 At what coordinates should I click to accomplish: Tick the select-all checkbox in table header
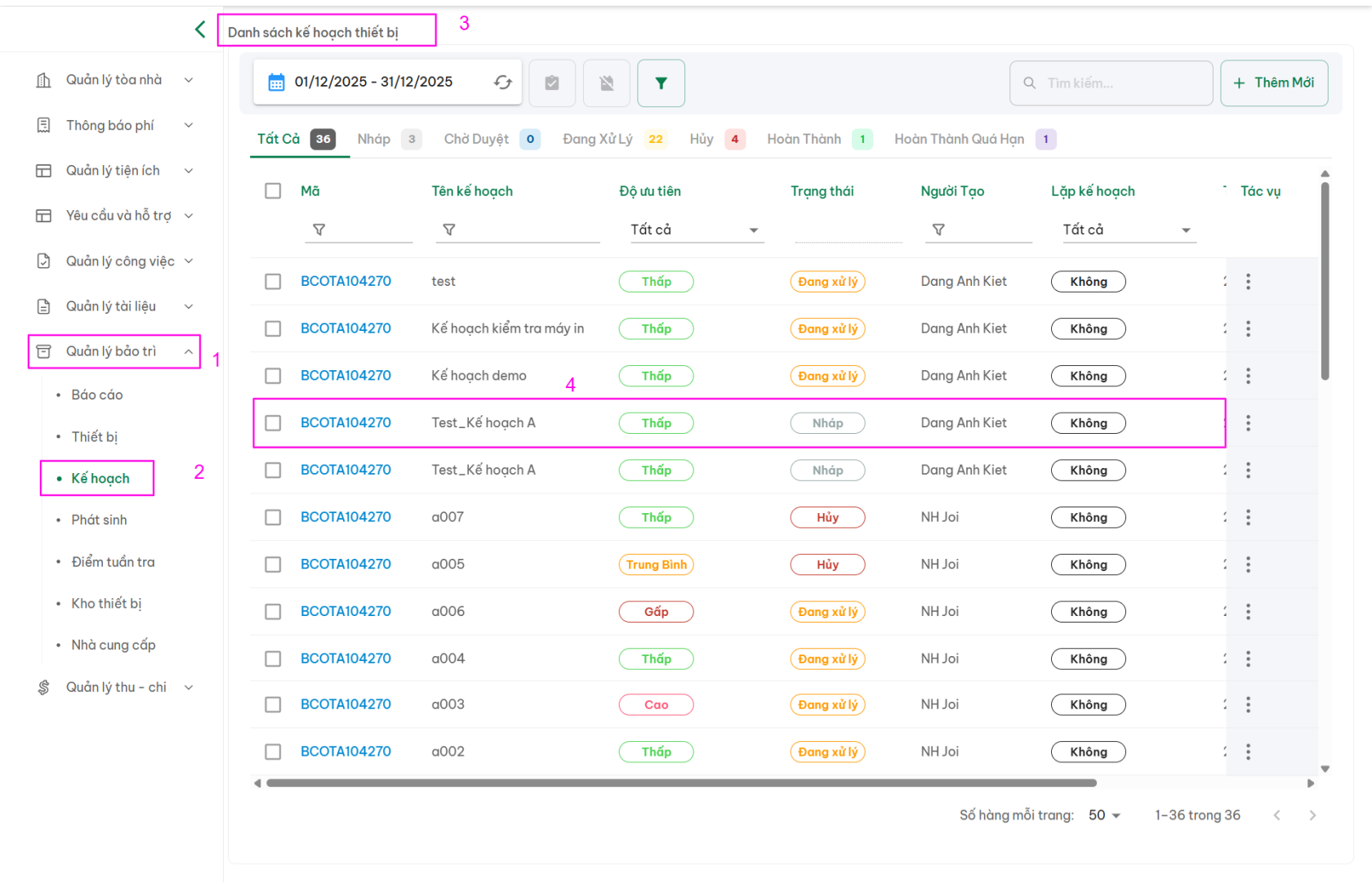pyautogui.click(x=273, y=191)
